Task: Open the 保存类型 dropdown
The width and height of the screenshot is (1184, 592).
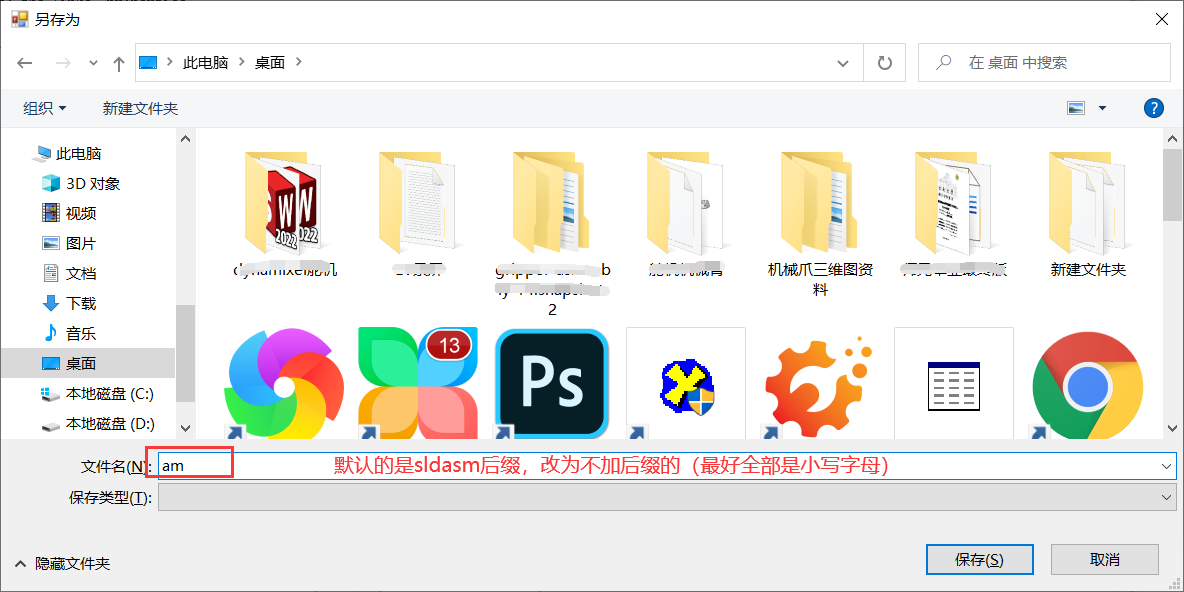Action: [x=667, y=497]
